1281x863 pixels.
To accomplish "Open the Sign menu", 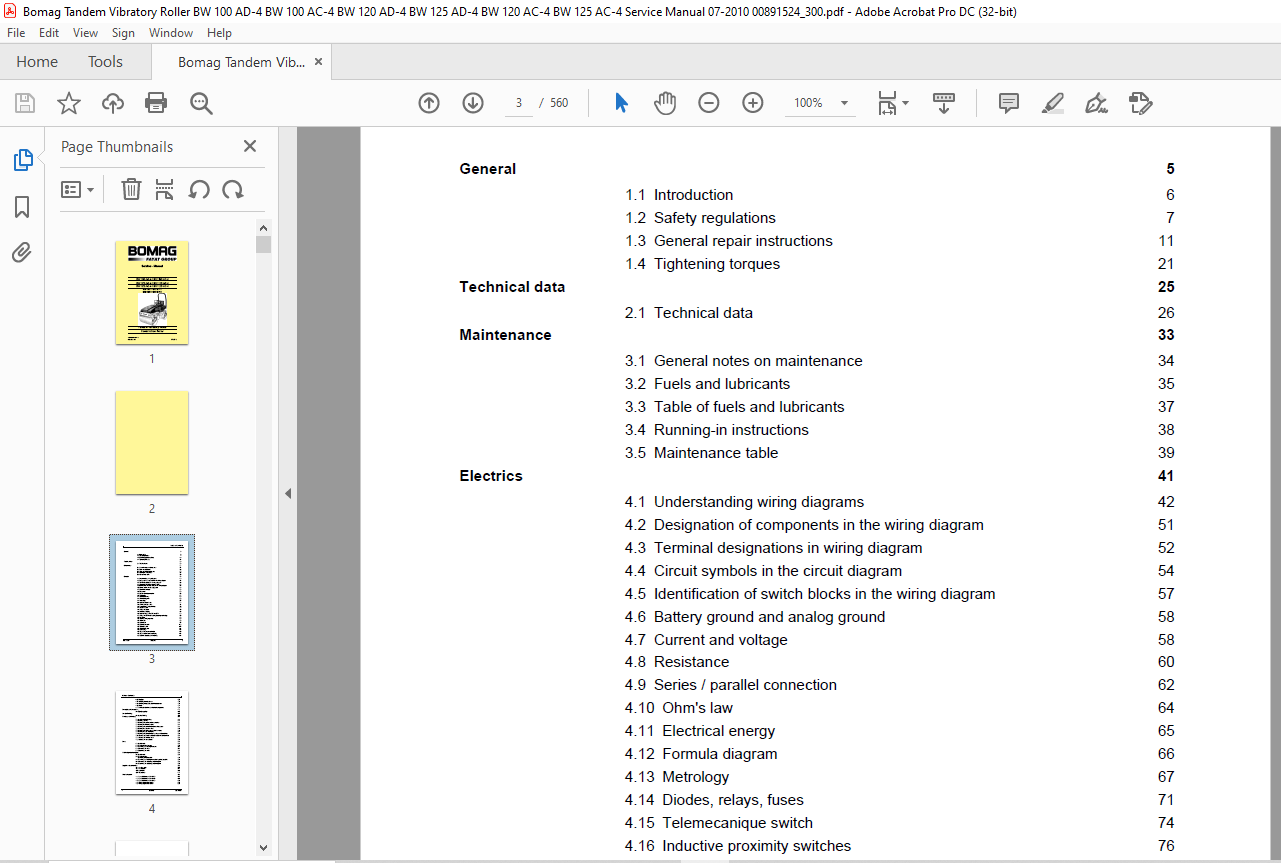I will tap(123, 33).
